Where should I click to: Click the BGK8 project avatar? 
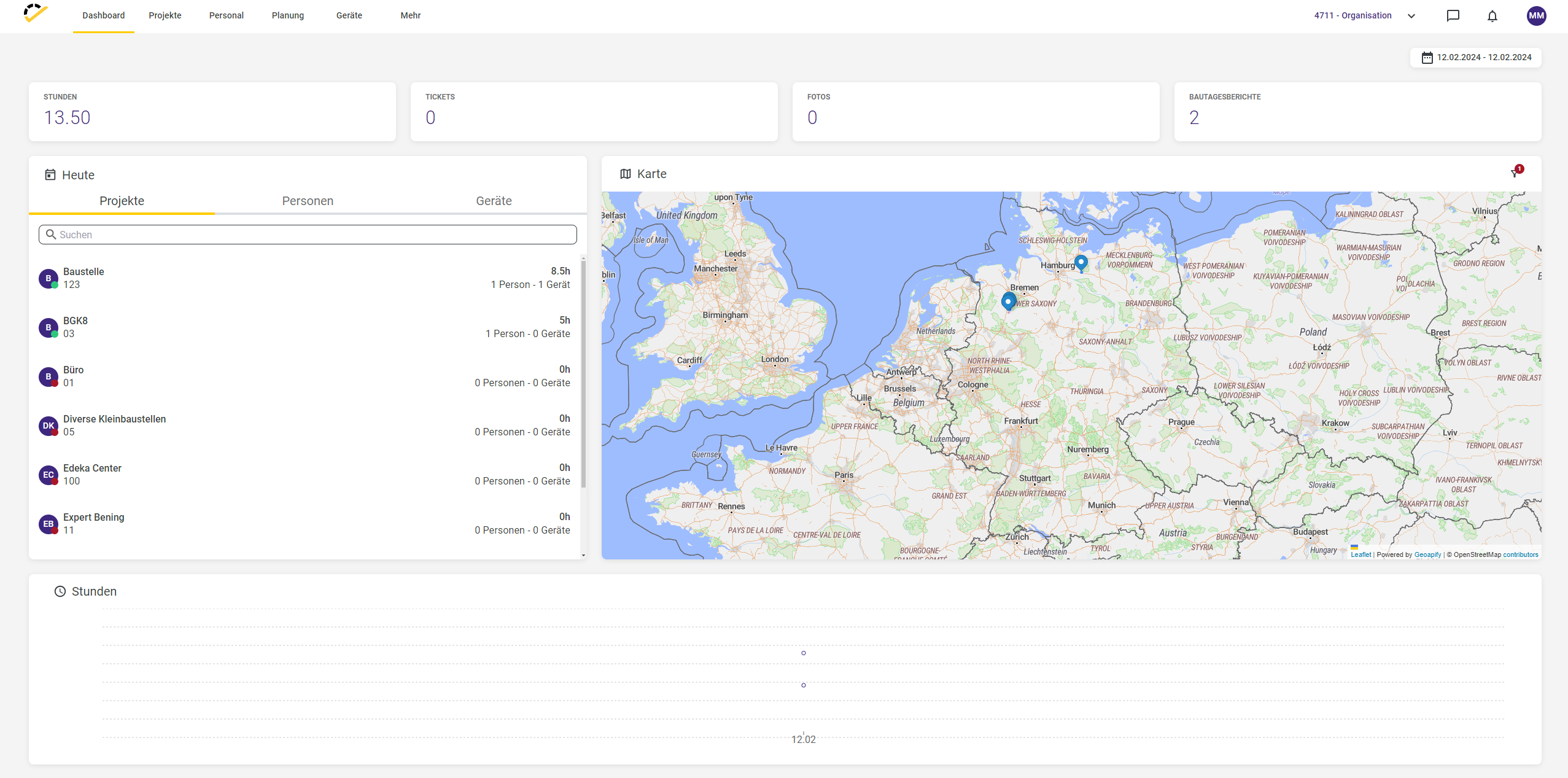tap(49, 327)
